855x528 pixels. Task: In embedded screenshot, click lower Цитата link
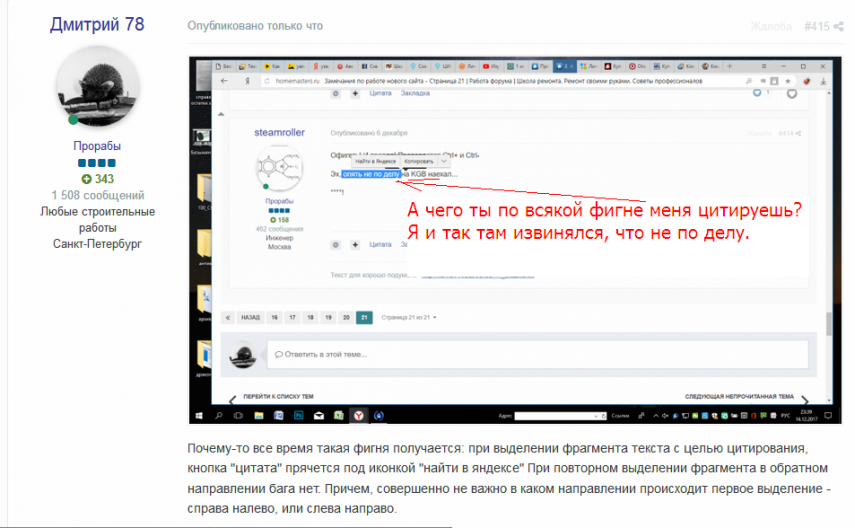(380, 244)
